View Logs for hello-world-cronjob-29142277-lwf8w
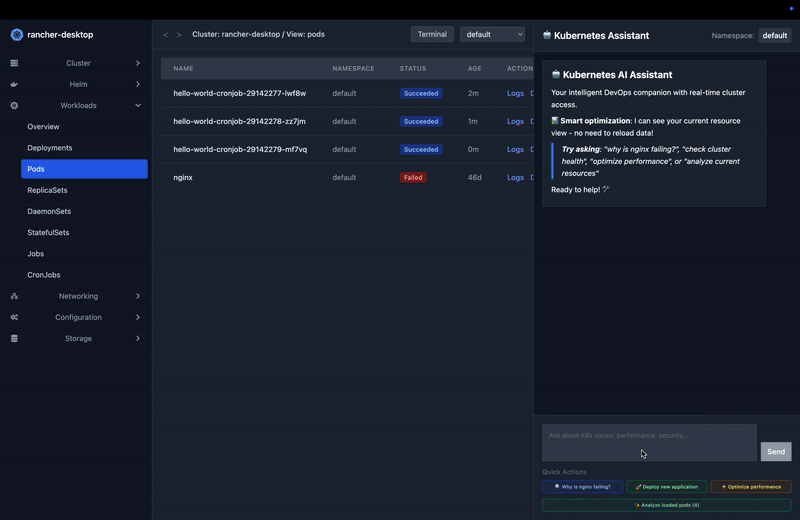The height and width of the screenshot is (520, 800). click(x=515, y=93)
